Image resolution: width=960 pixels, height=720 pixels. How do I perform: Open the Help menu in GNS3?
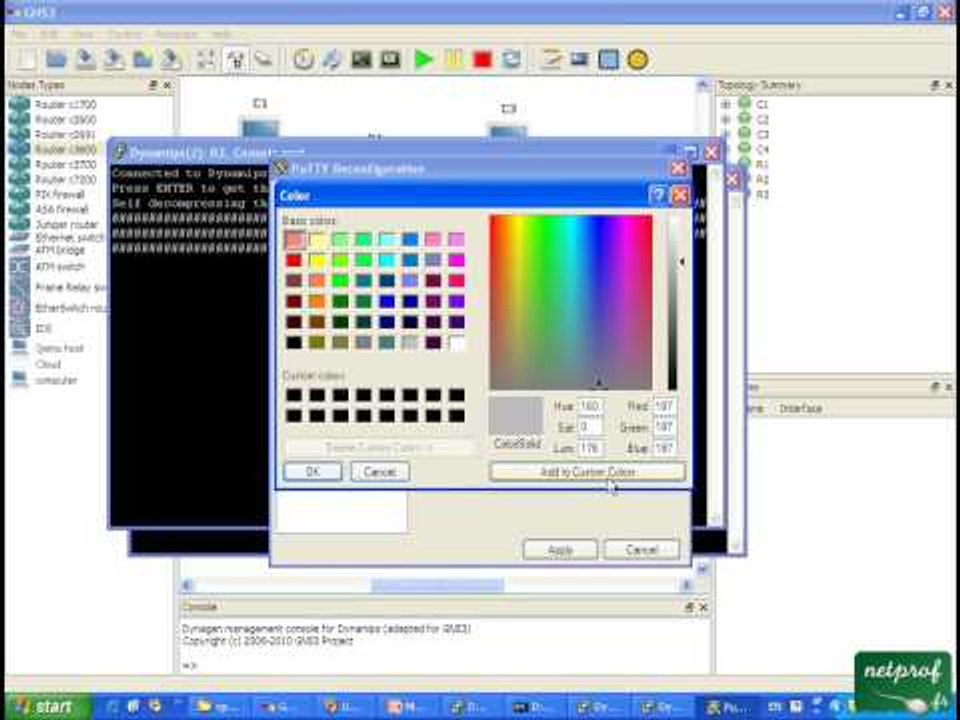(222, 34)
